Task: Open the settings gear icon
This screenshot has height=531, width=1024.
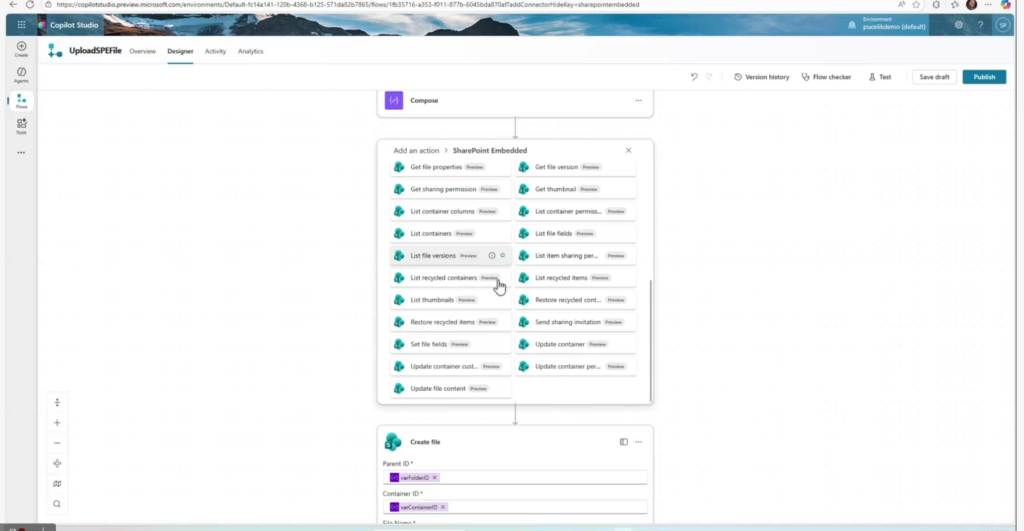Action: pyautogui.click(x=958, y=25)
